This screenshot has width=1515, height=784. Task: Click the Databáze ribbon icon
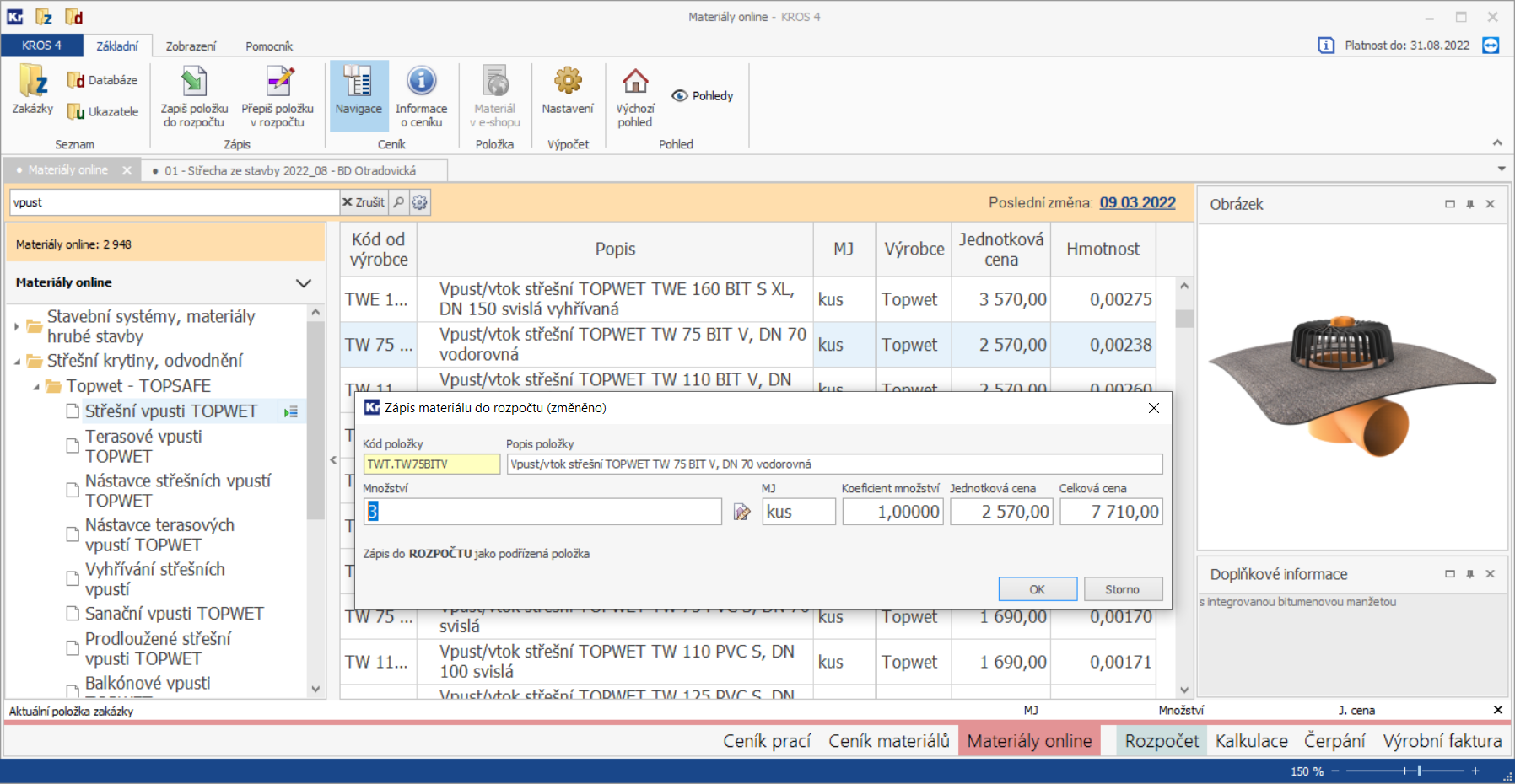[x=102, y=80]
